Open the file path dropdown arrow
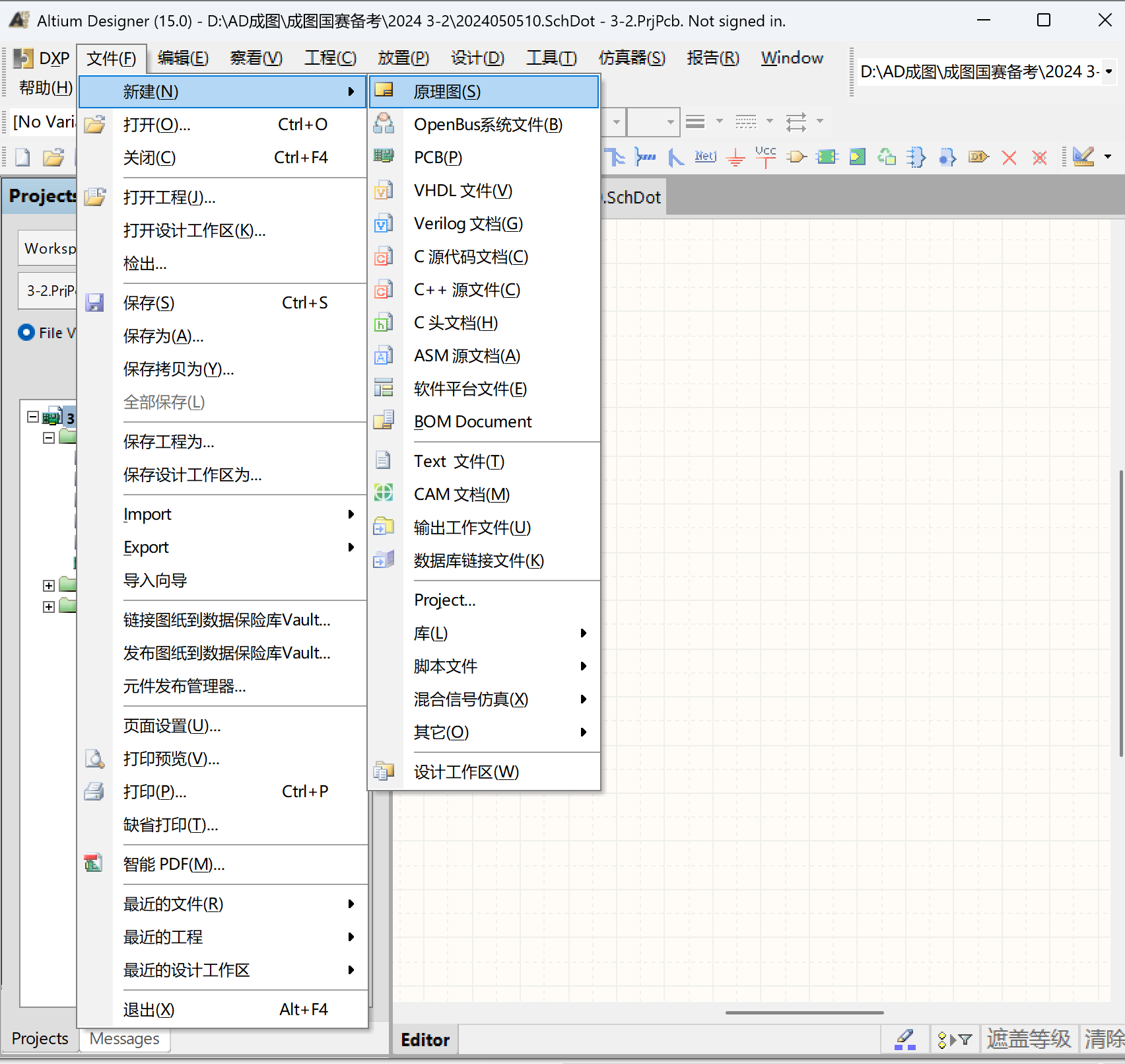The width and height of the screenshot is (1125, 1064). click(x=1109, y=71)
